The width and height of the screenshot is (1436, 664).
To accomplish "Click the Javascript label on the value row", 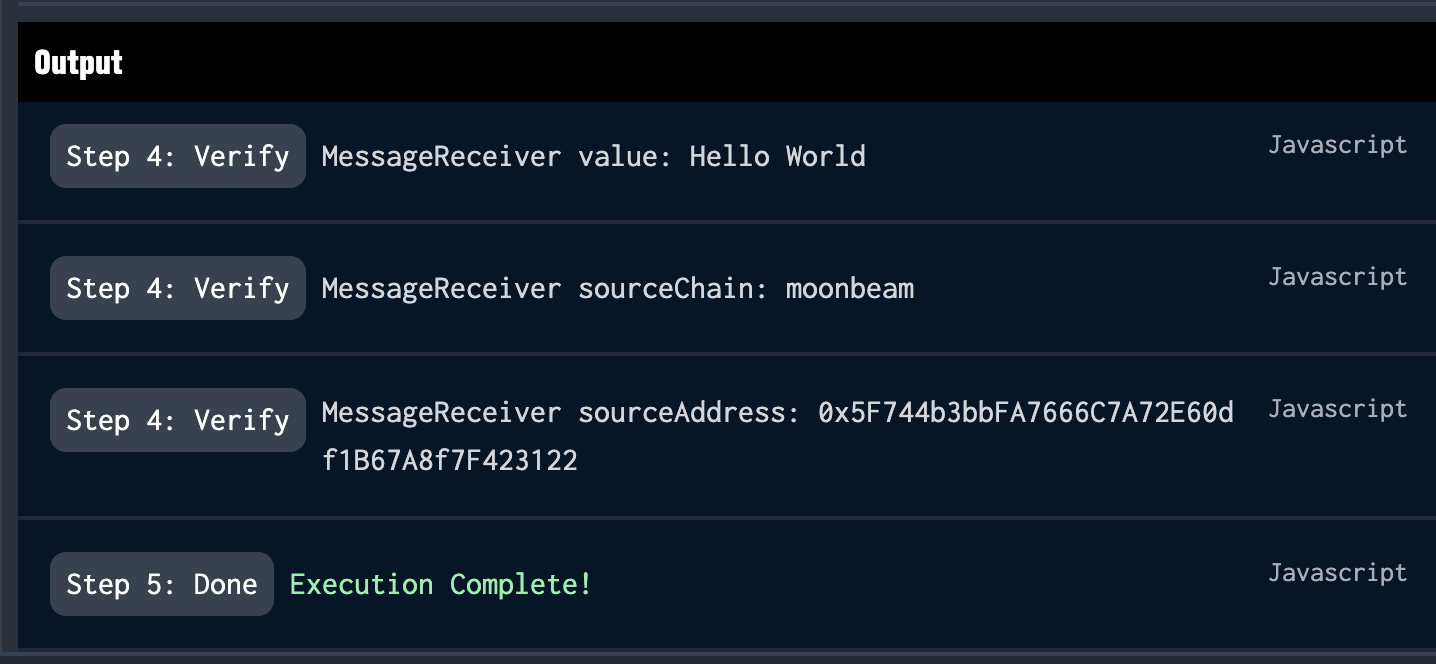I will (1337, 145).
